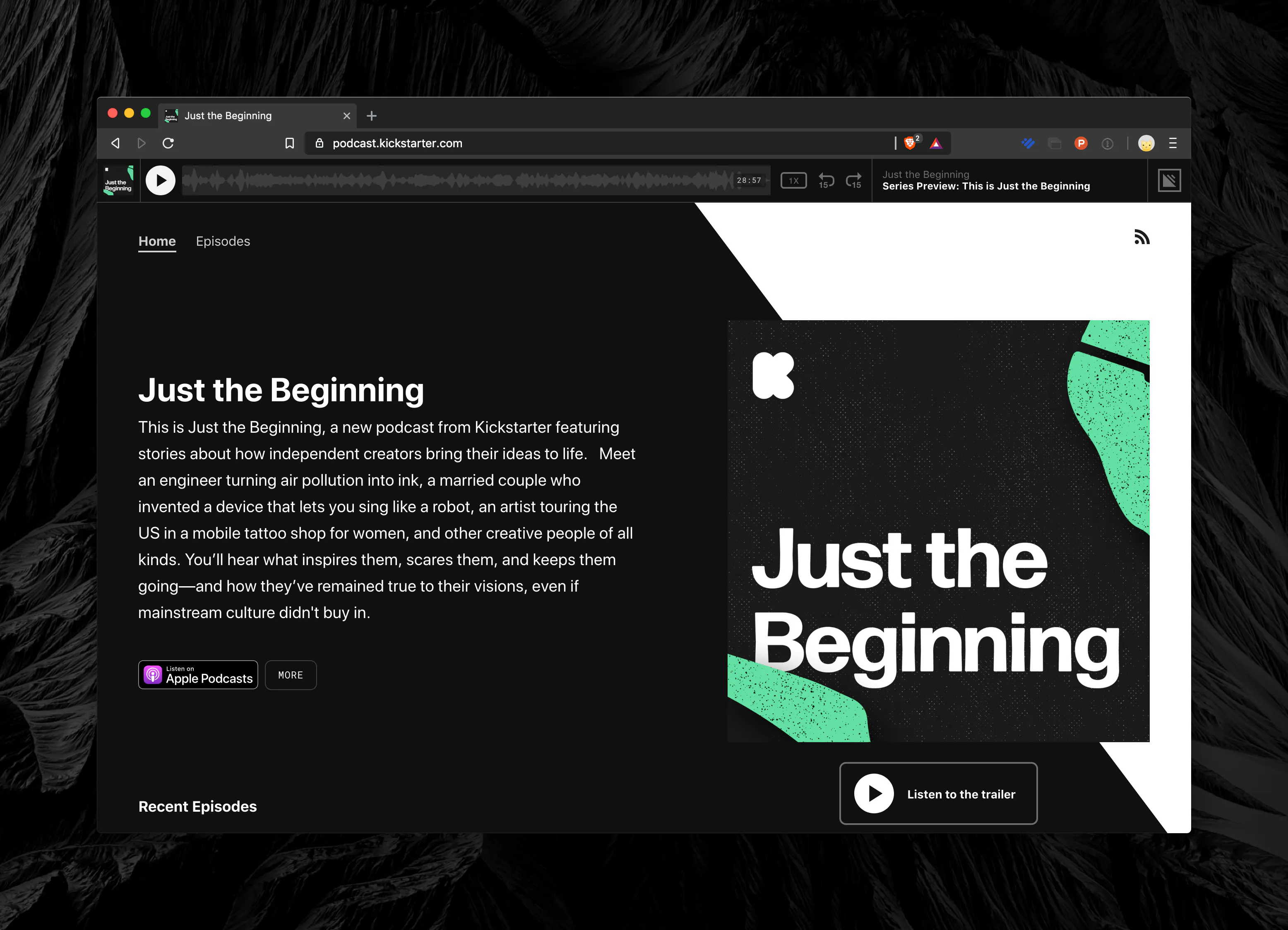The image size is (1288, 930).
Task: Open the RSS feed icon
Action: click(1141, 237)
